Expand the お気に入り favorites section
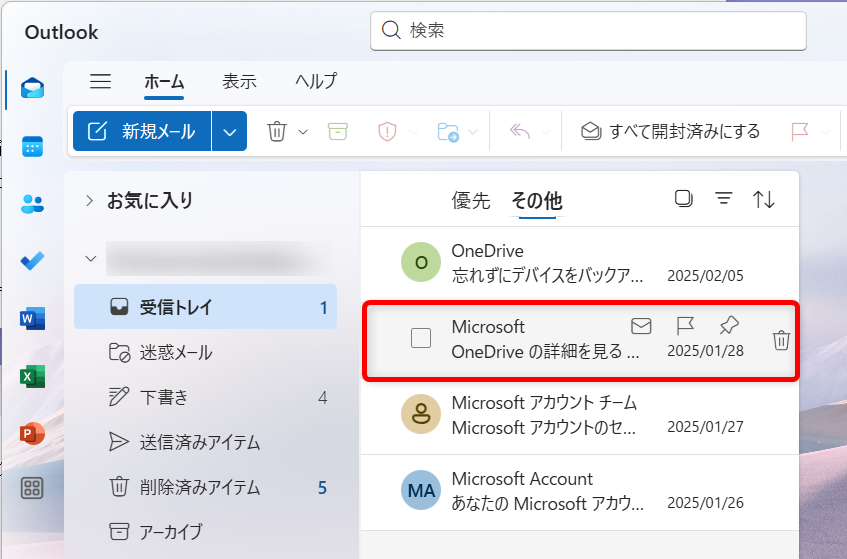This screenshot has width=847, height=559. (90, 200)
